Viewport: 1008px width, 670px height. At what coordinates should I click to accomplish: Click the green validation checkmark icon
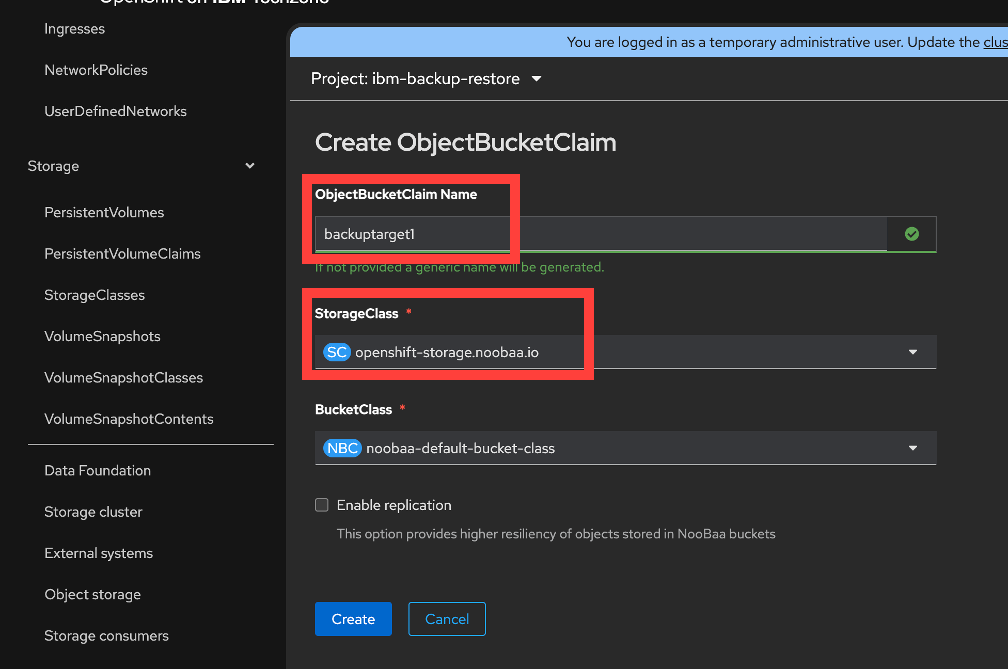911,234
